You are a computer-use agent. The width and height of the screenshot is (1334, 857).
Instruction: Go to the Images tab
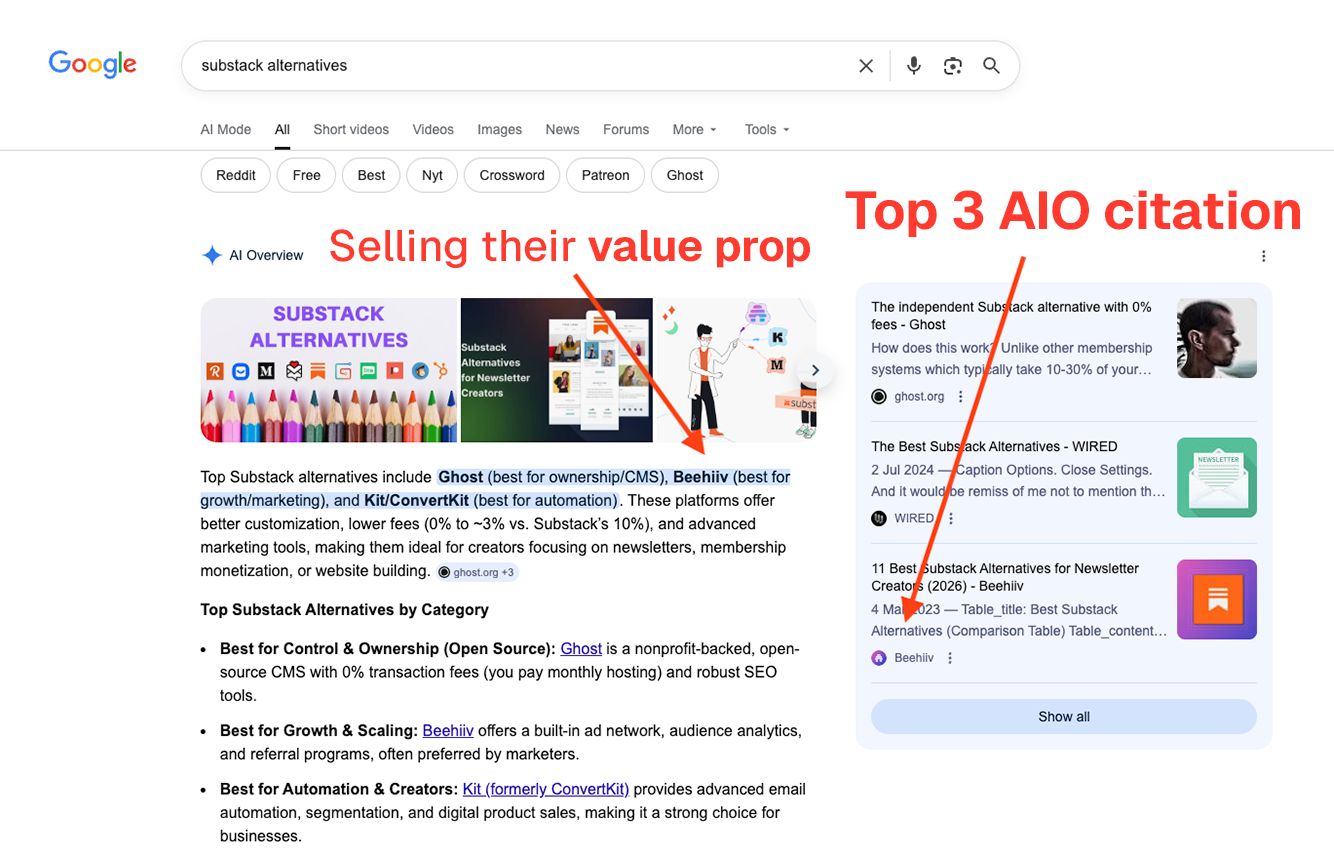point(500,130)
